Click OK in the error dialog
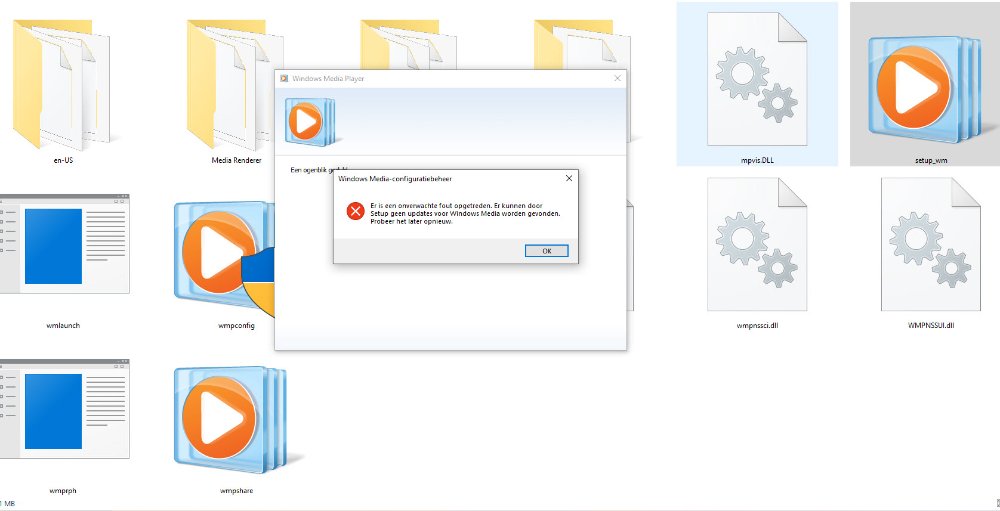Image resolution: width=1000 pixels, height=511 pixels. 546,251
